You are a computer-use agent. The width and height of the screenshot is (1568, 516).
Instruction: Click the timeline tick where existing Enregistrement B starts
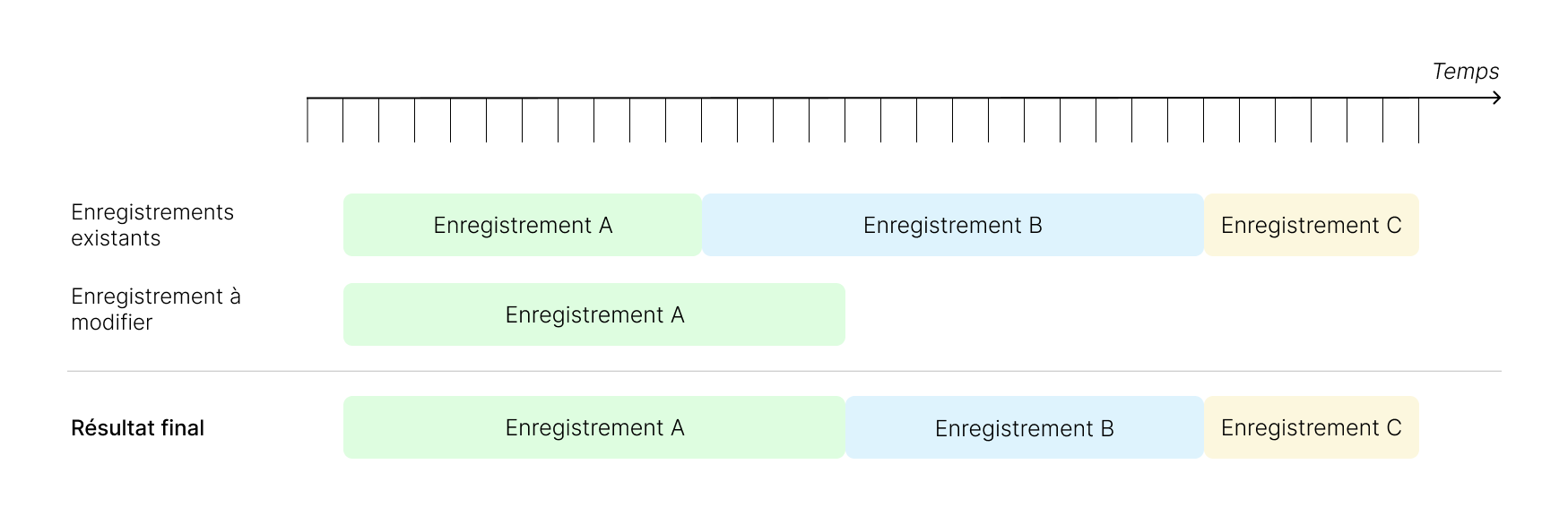(702, 120)
